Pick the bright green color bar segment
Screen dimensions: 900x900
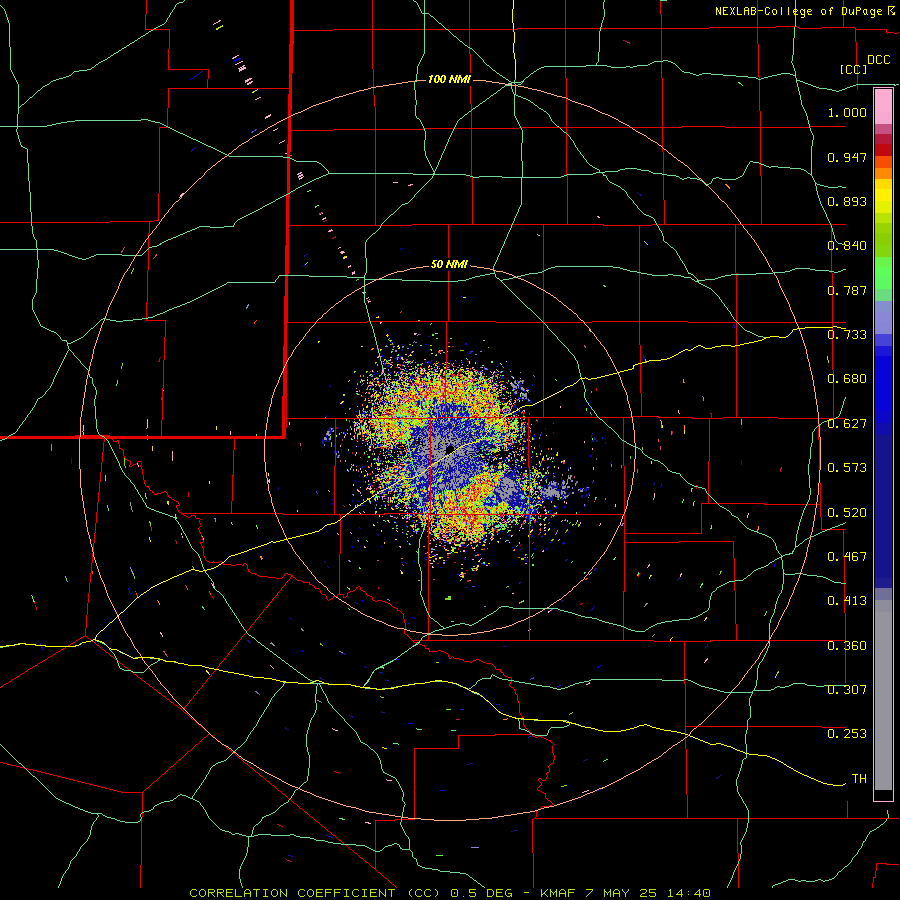[x=883, y=273]
